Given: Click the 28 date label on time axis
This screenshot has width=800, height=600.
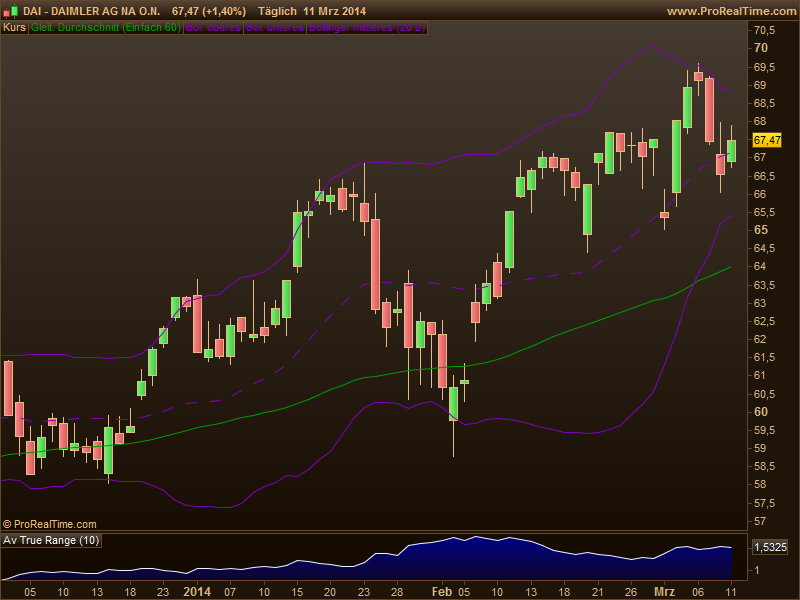Looking at the screenshot, I should (397, 592).
